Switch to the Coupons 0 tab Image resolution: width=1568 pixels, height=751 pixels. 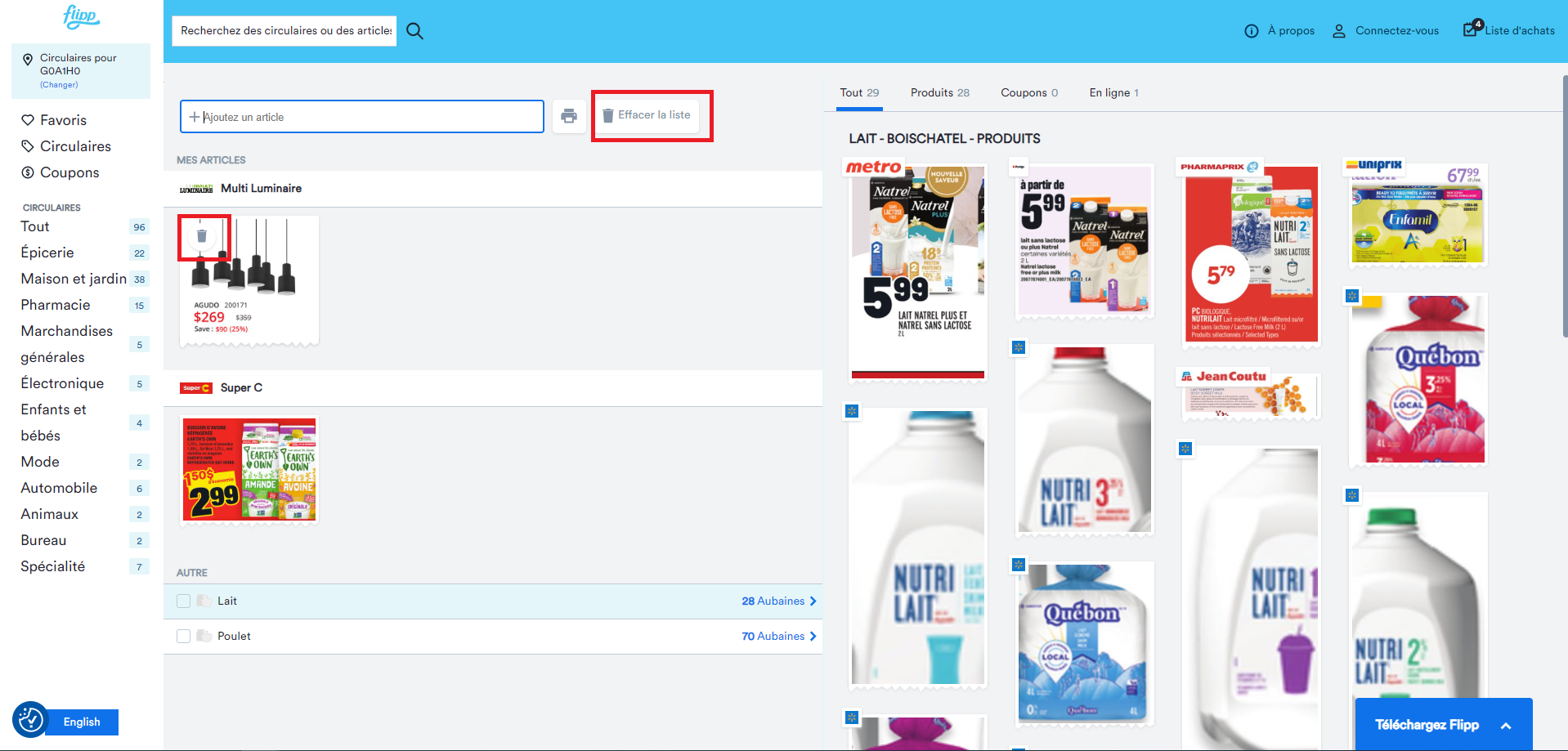click(x=1029, y=92)
